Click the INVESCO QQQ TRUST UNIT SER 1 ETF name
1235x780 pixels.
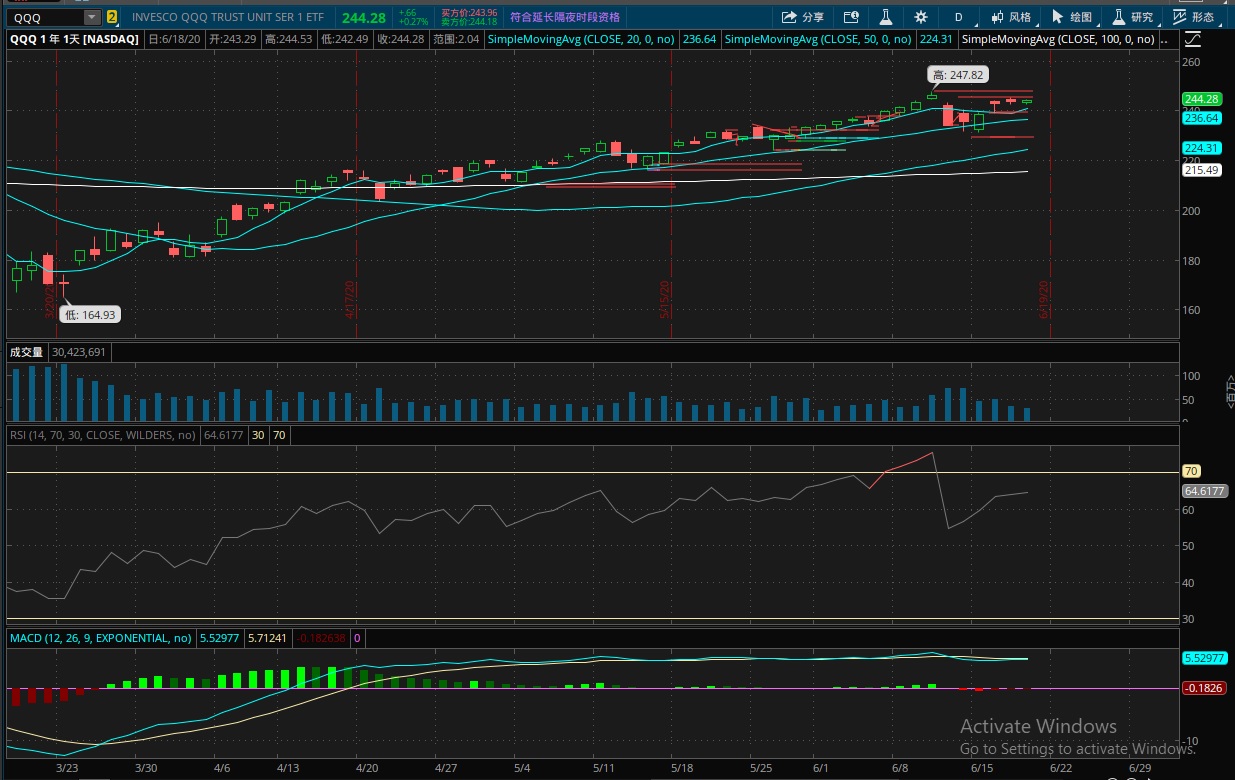[230, 17]
